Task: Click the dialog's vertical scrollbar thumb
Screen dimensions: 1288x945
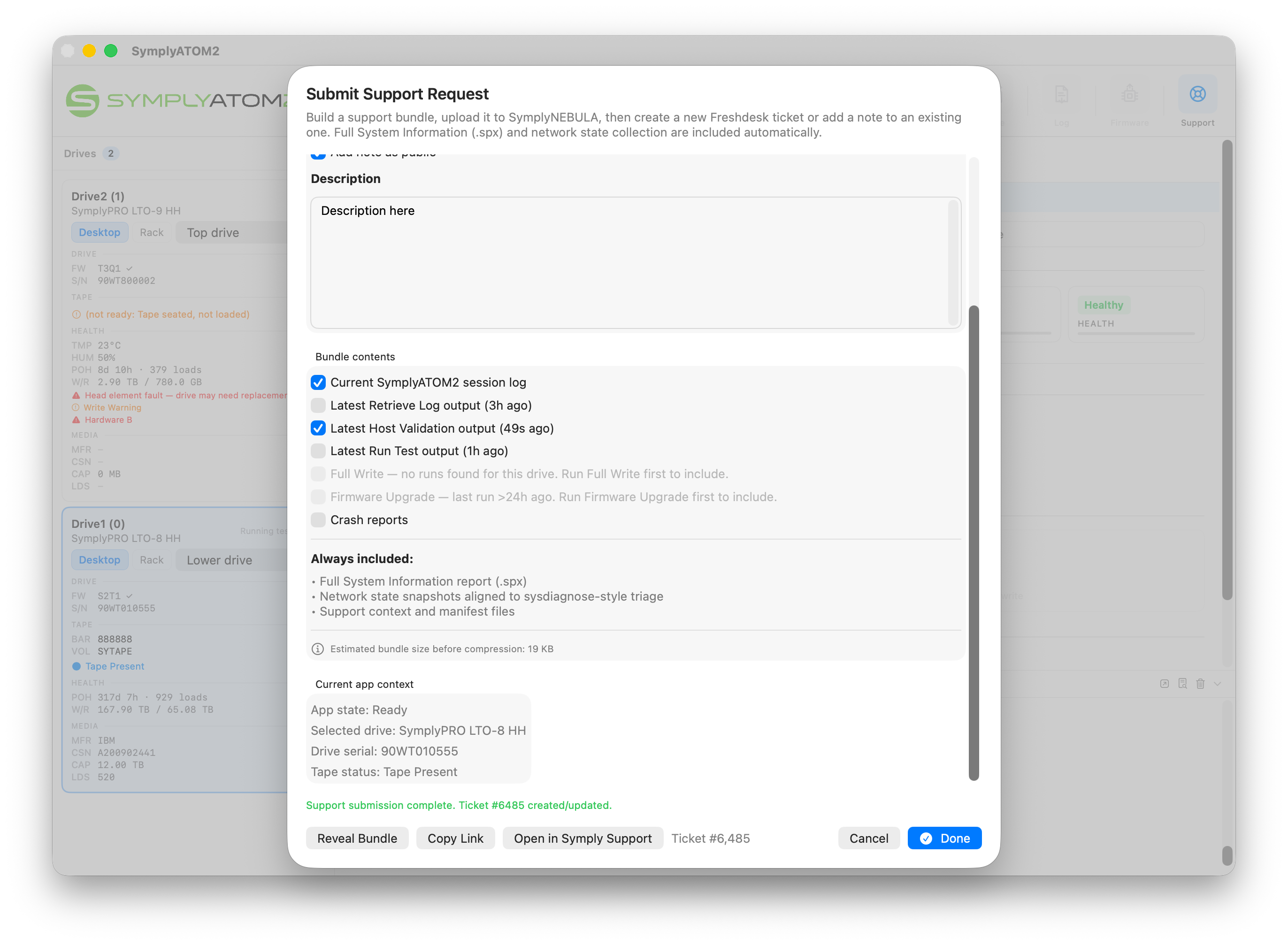Action: 974,542
